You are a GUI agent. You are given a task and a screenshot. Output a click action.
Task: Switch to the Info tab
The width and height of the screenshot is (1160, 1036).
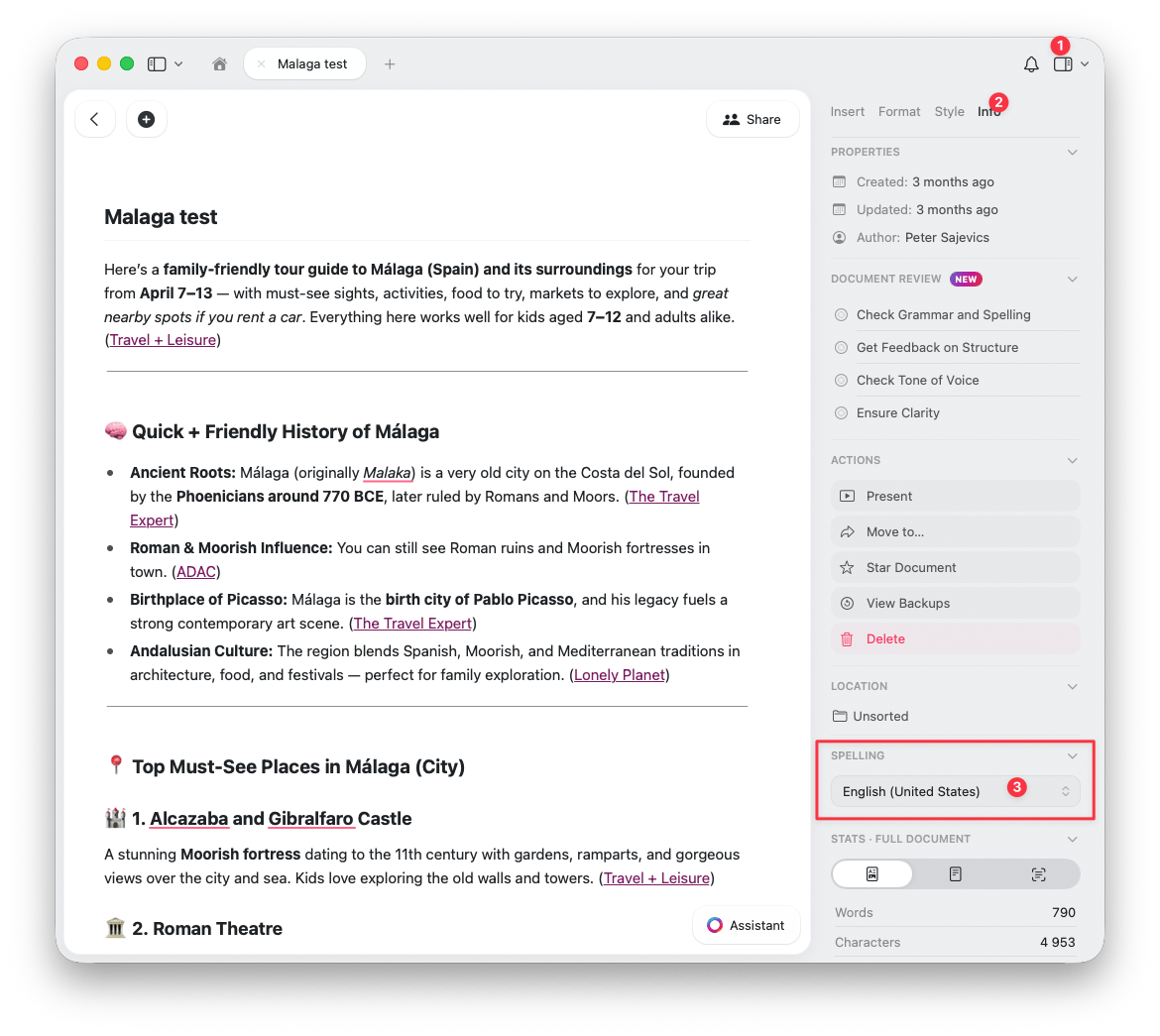988,112
